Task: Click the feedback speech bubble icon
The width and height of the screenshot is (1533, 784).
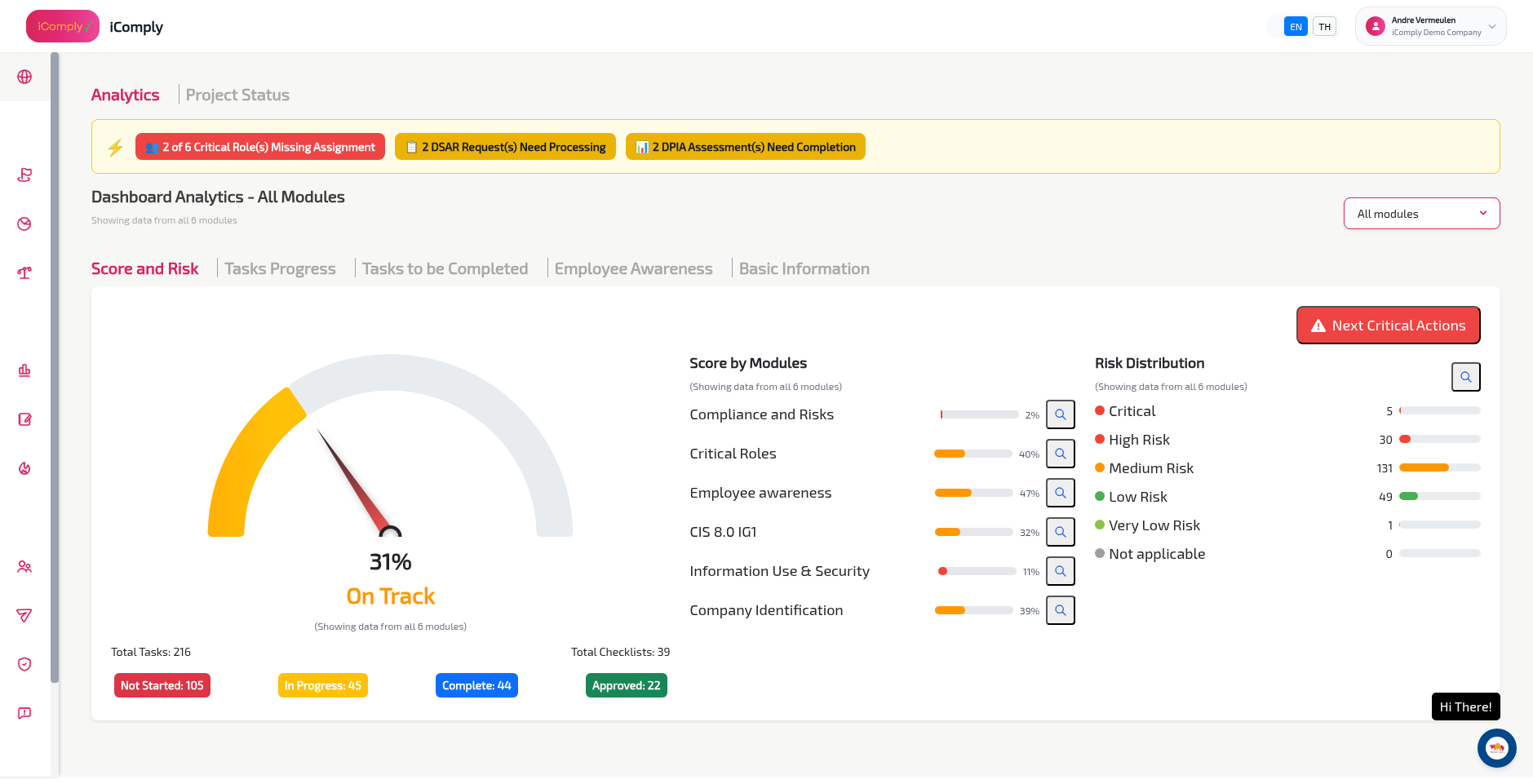Action: click(24, 712)
